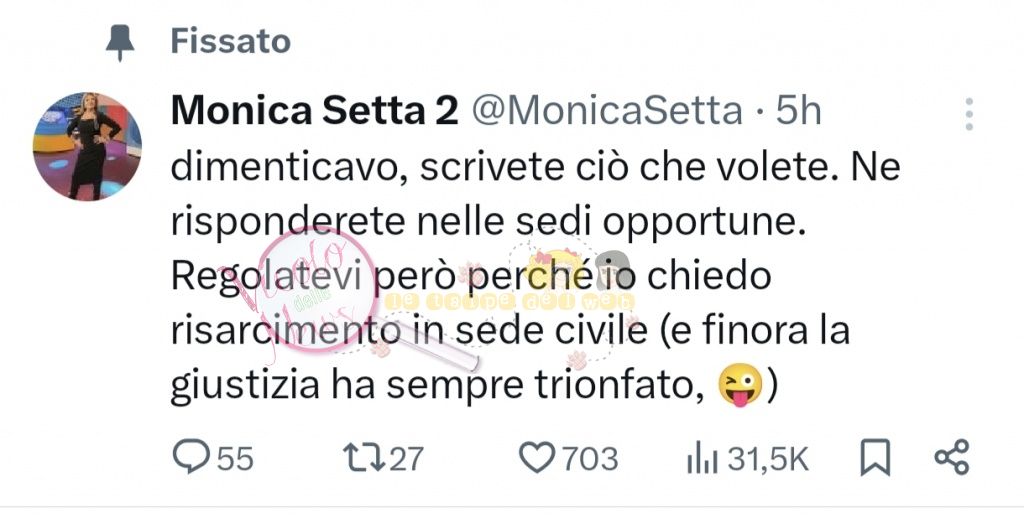This screenshot has height=518, width=1024.
Task: Click the repost count 27
Action: click(x=406, y=459)
